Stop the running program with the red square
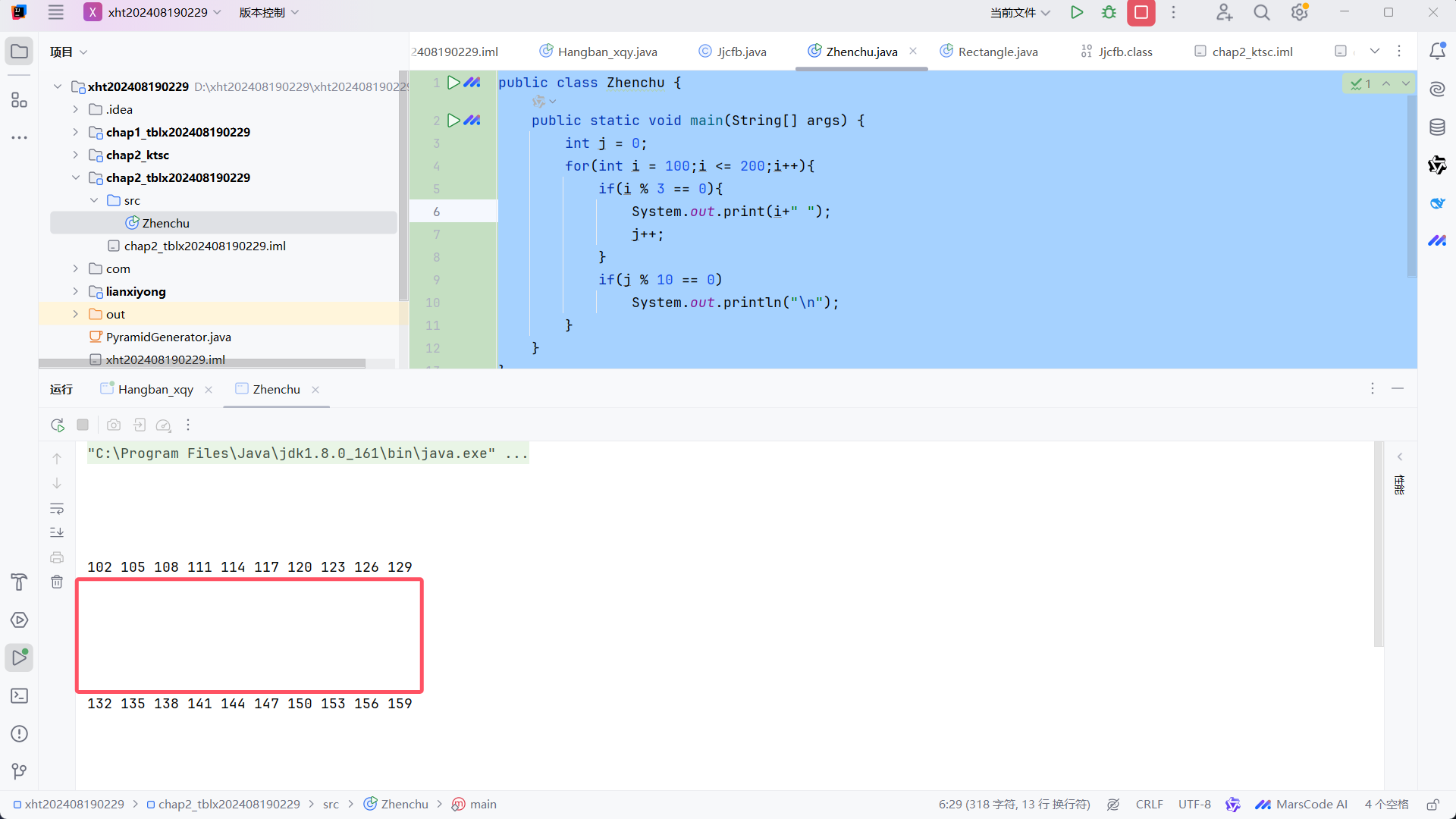1456x819 pixels. tap(1141, 12)
